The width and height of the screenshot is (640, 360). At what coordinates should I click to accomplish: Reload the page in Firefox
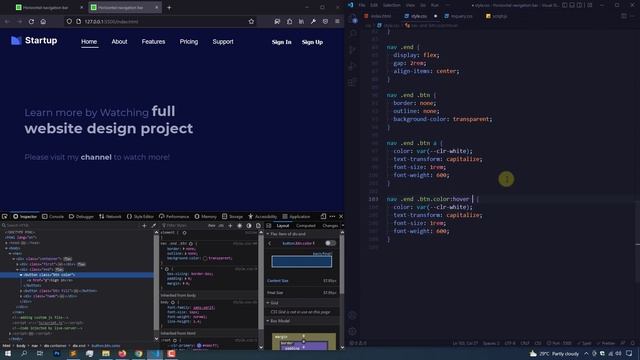[x=31, y=22]
